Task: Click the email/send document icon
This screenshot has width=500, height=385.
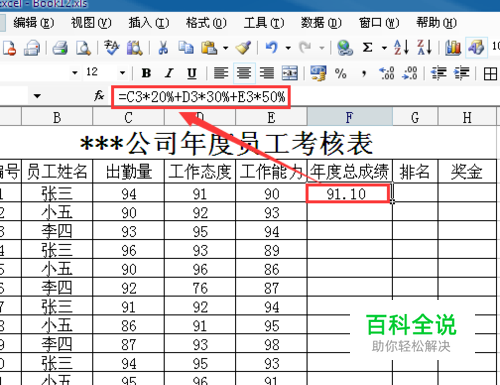Action: [32, 48]
